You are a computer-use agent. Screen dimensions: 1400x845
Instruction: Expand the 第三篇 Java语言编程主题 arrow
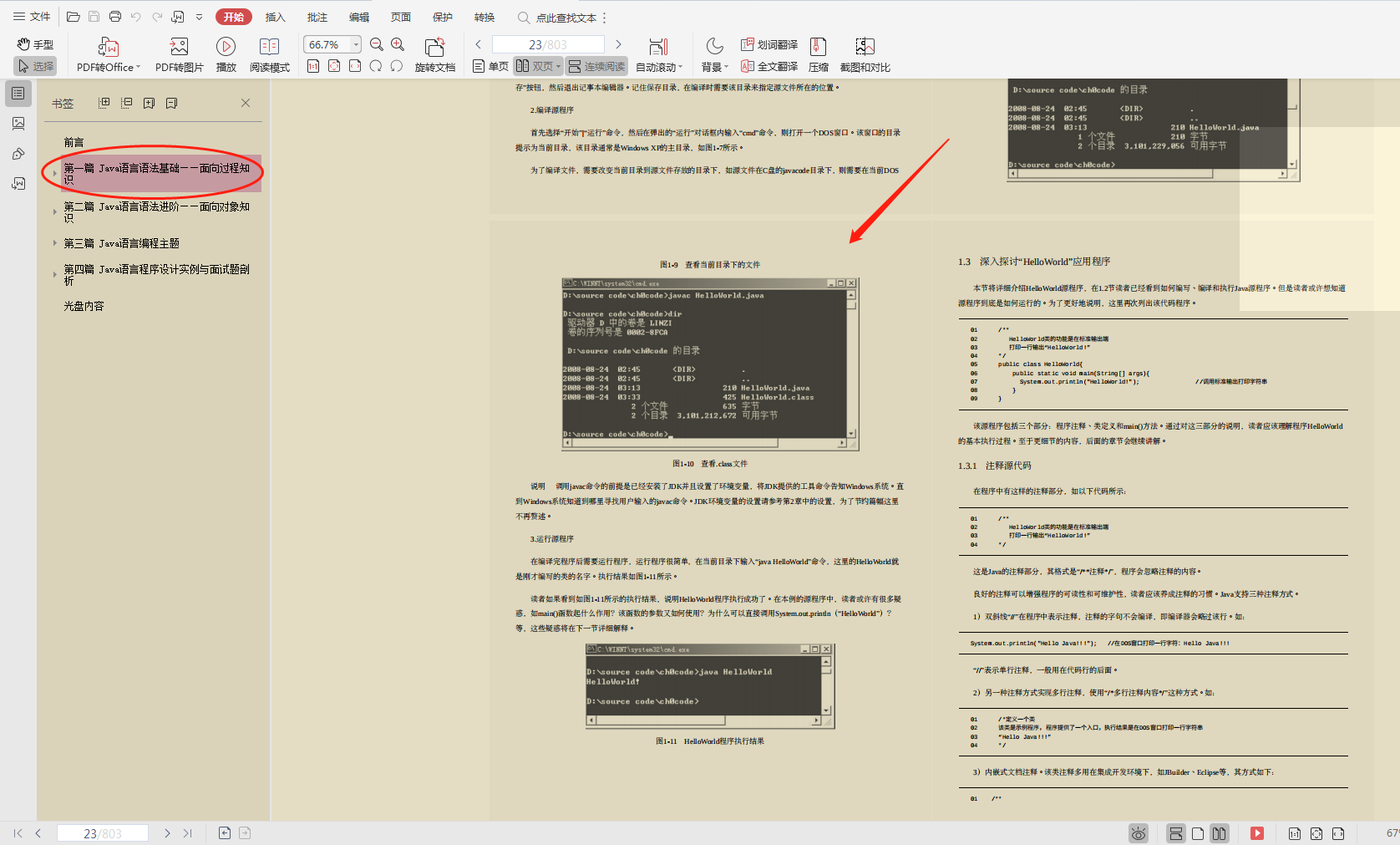point(55,242)
